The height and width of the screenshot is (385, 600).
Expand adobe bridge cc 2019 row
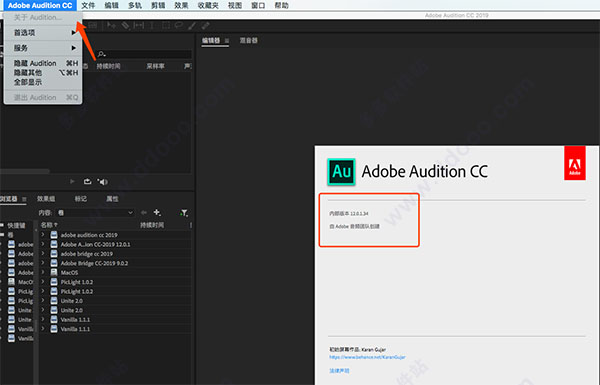tap(43, 254)
